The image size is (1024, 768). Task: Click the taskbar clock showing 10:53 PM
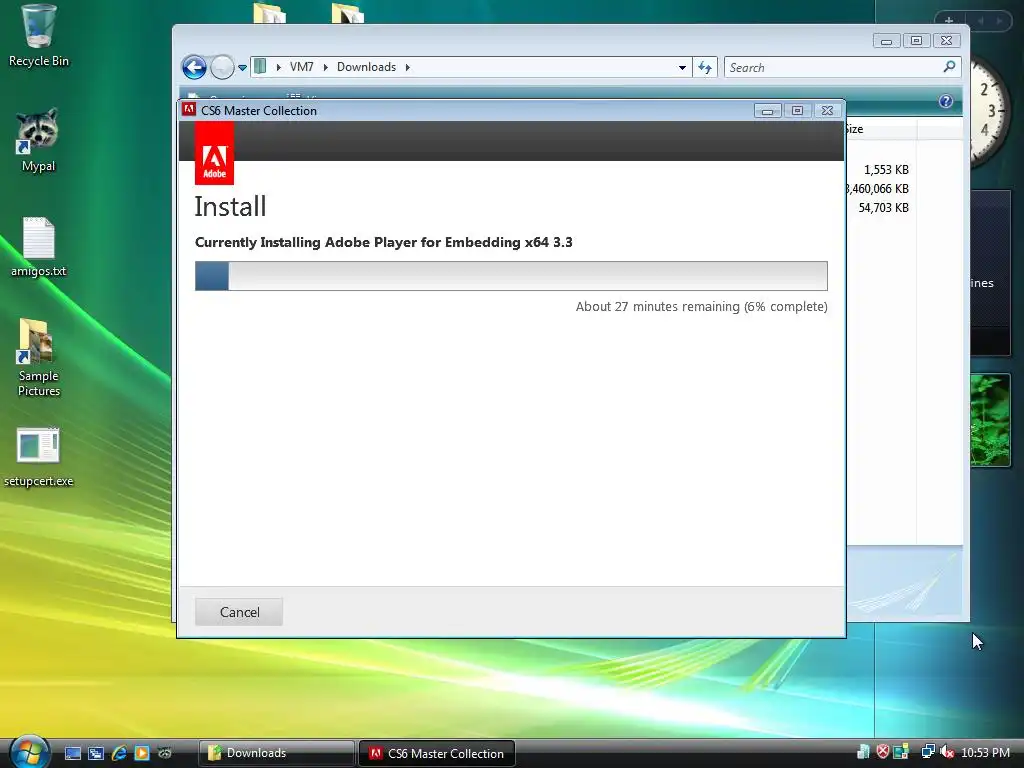tap(985, 752)
